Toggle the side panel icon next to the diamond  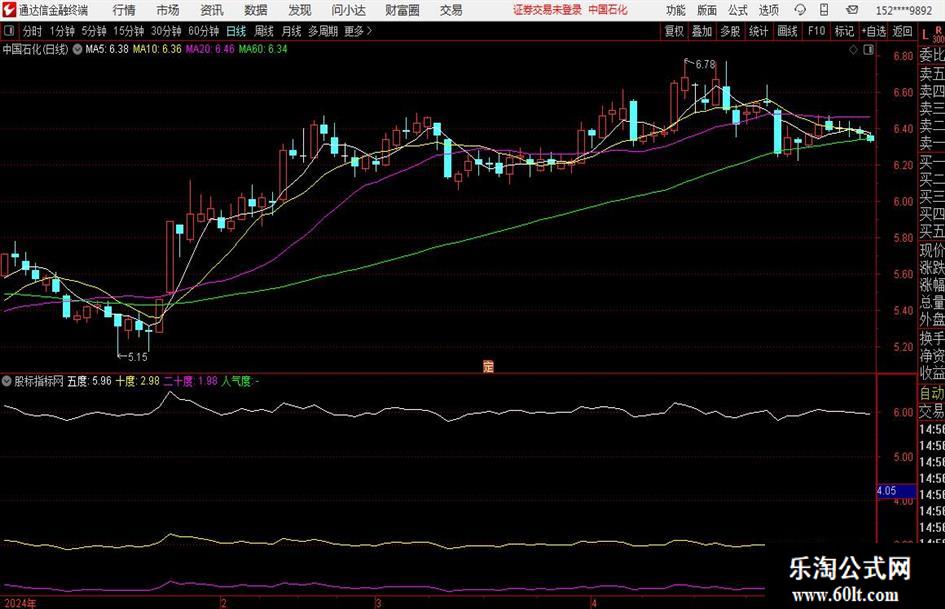pos(868,50)
